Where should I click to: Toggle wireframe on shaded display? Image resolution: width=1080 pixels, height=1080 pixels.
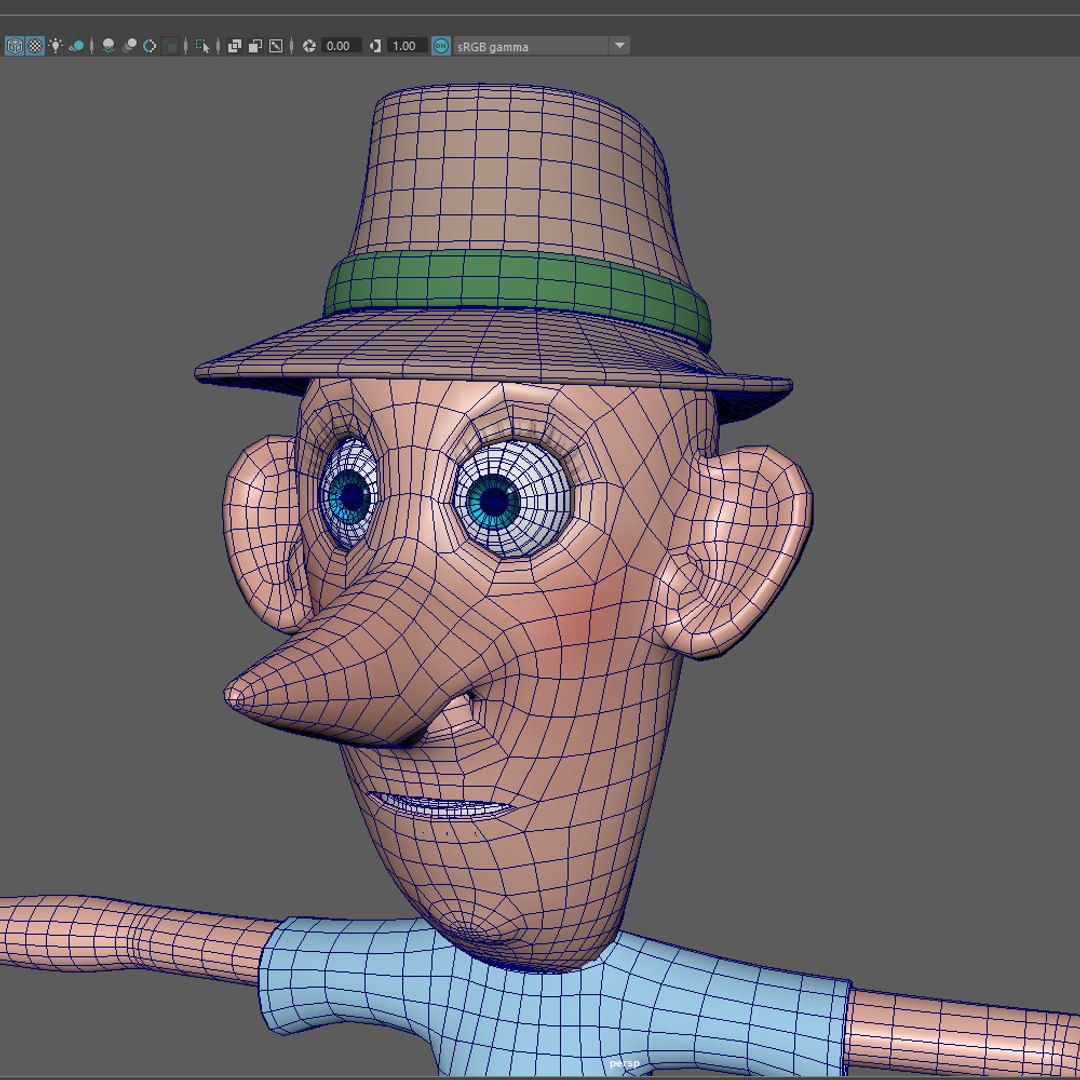click(x=14, y=46)
